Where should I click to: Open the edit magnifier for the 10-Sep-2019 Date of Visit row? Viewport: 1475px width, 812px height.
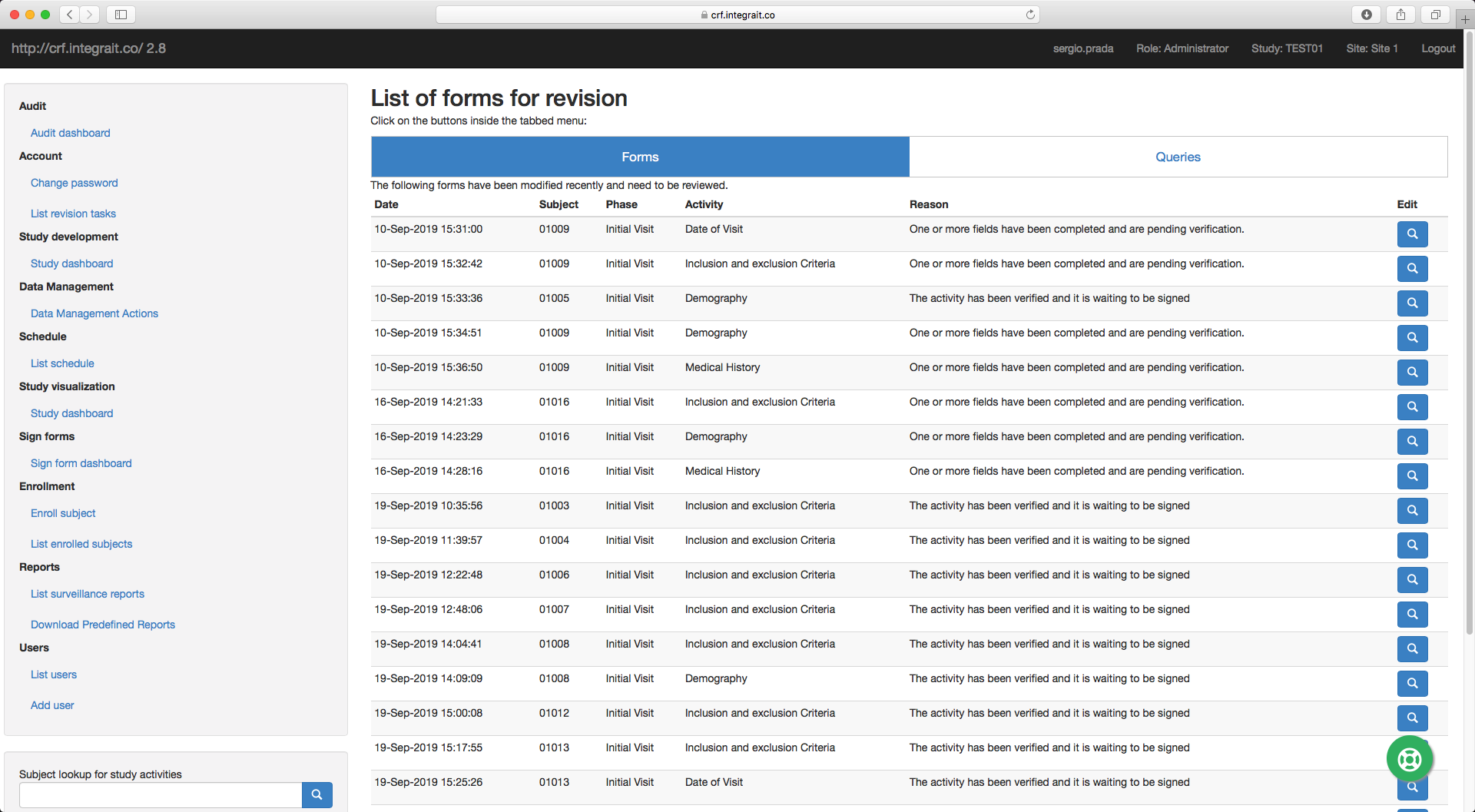1412,234
